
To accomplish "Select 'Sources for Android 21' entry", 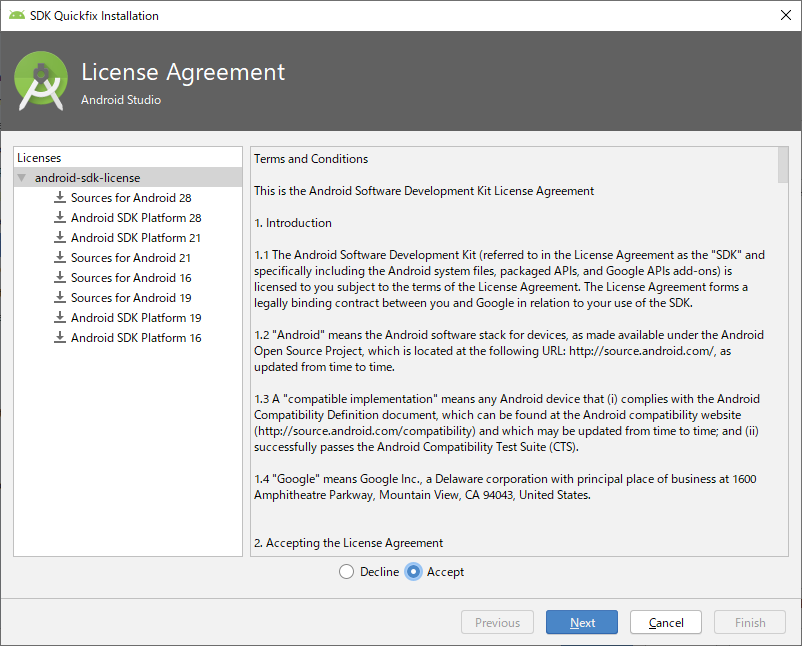I will [131, 257].
